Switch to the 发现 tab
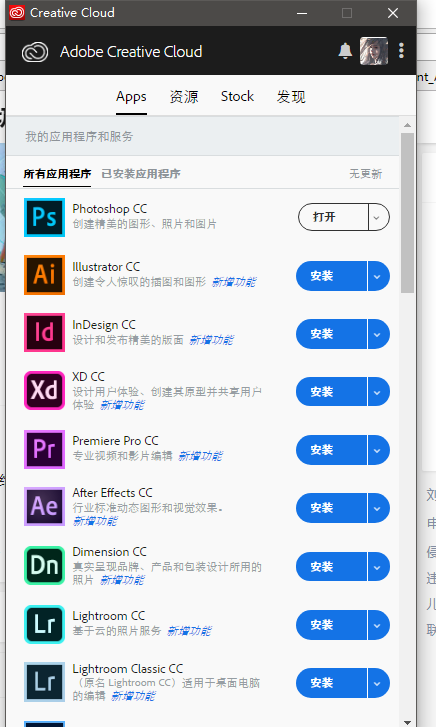The height and width of the screenshot is (727, 436). pos(291,96)
